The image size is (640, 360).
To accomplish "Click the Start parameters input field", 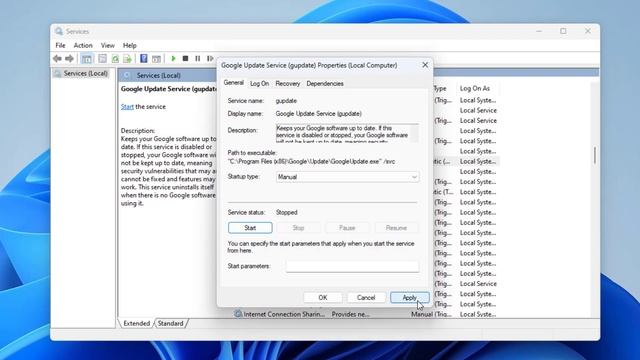I will pyautogui.click(x=352, y=266).
